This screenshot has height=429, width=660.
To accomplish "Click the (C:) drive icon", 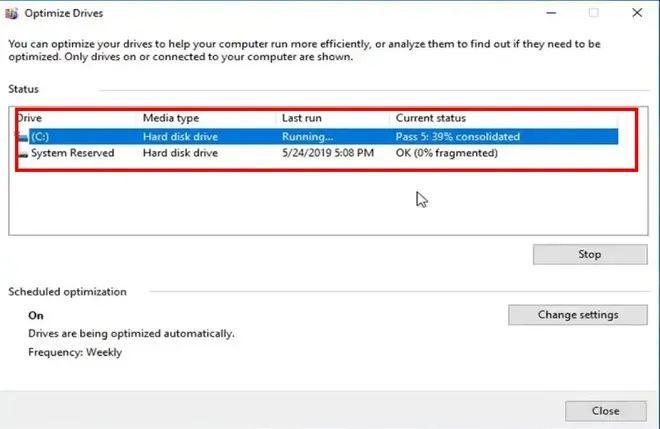I will (x=23, y=137).
